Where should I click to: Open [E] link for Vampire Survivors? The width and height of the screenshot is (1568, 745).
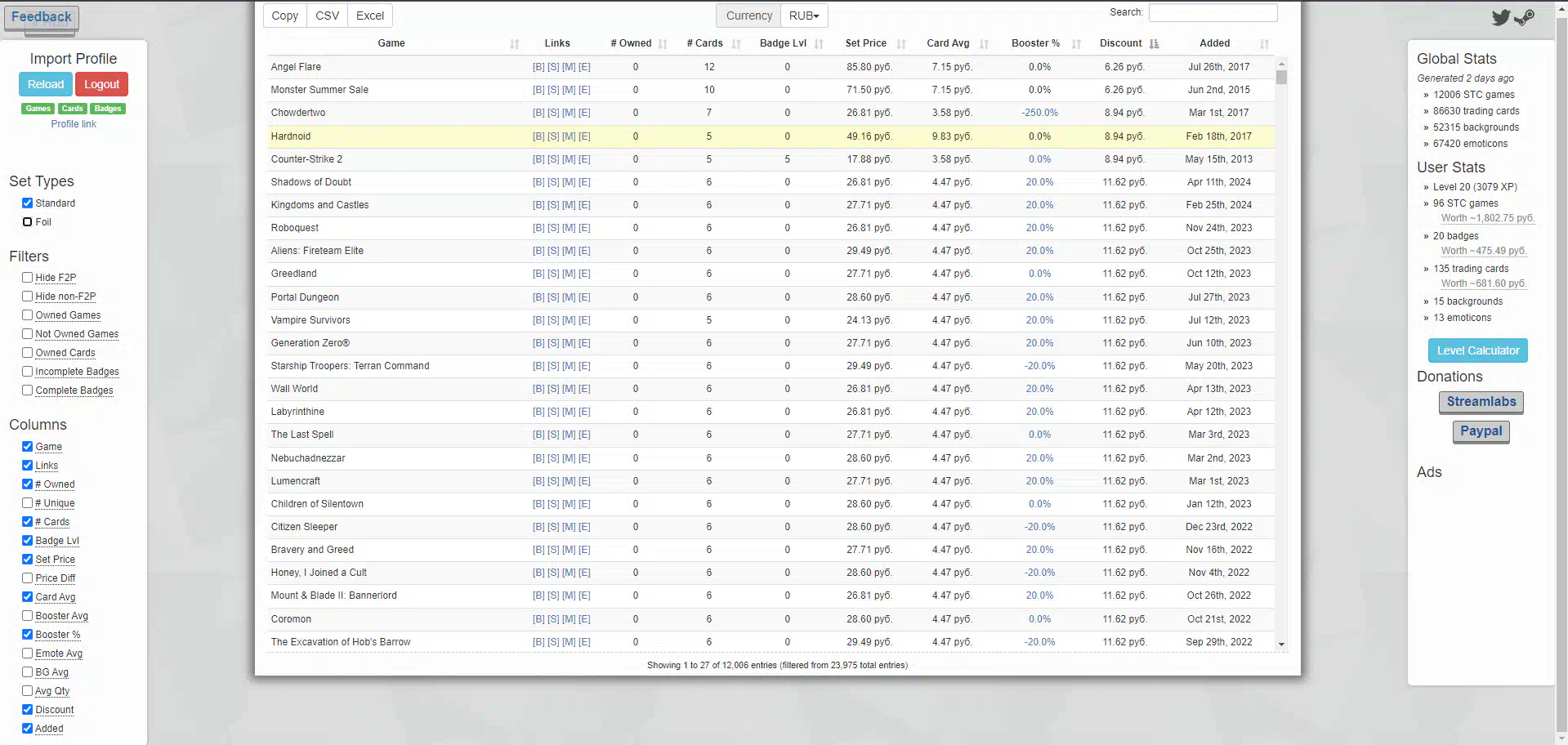click(584, 320)
